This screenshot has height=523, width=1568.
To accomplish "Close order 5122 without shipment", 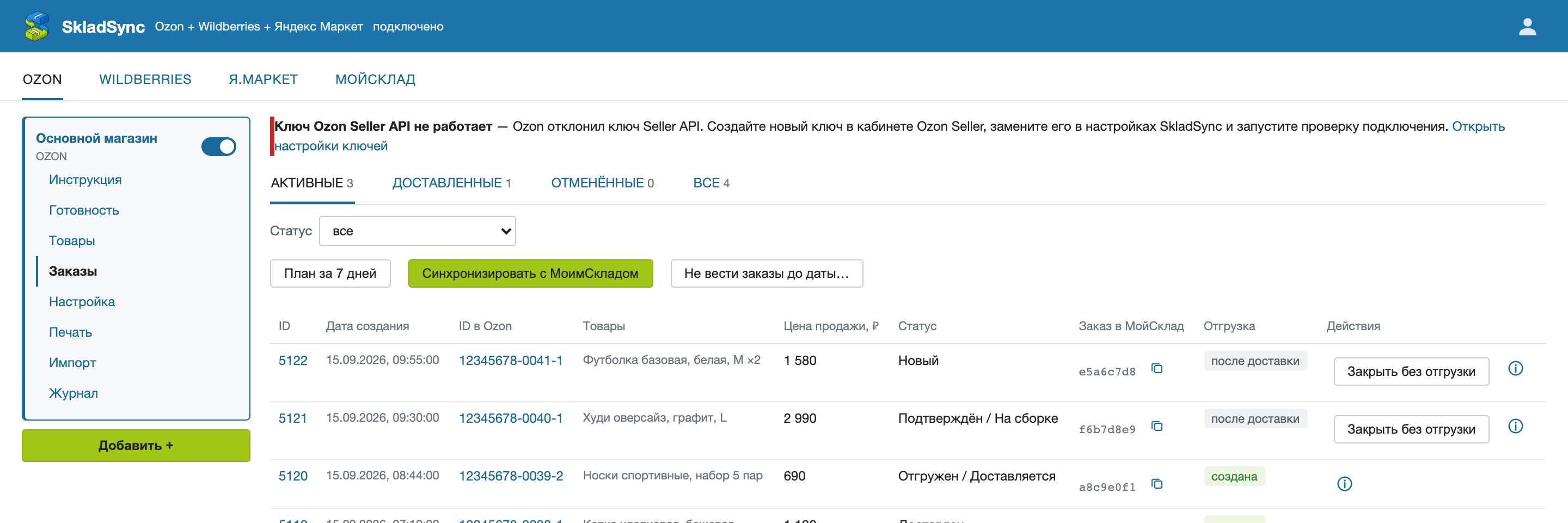I will (x=1411, y=372).
